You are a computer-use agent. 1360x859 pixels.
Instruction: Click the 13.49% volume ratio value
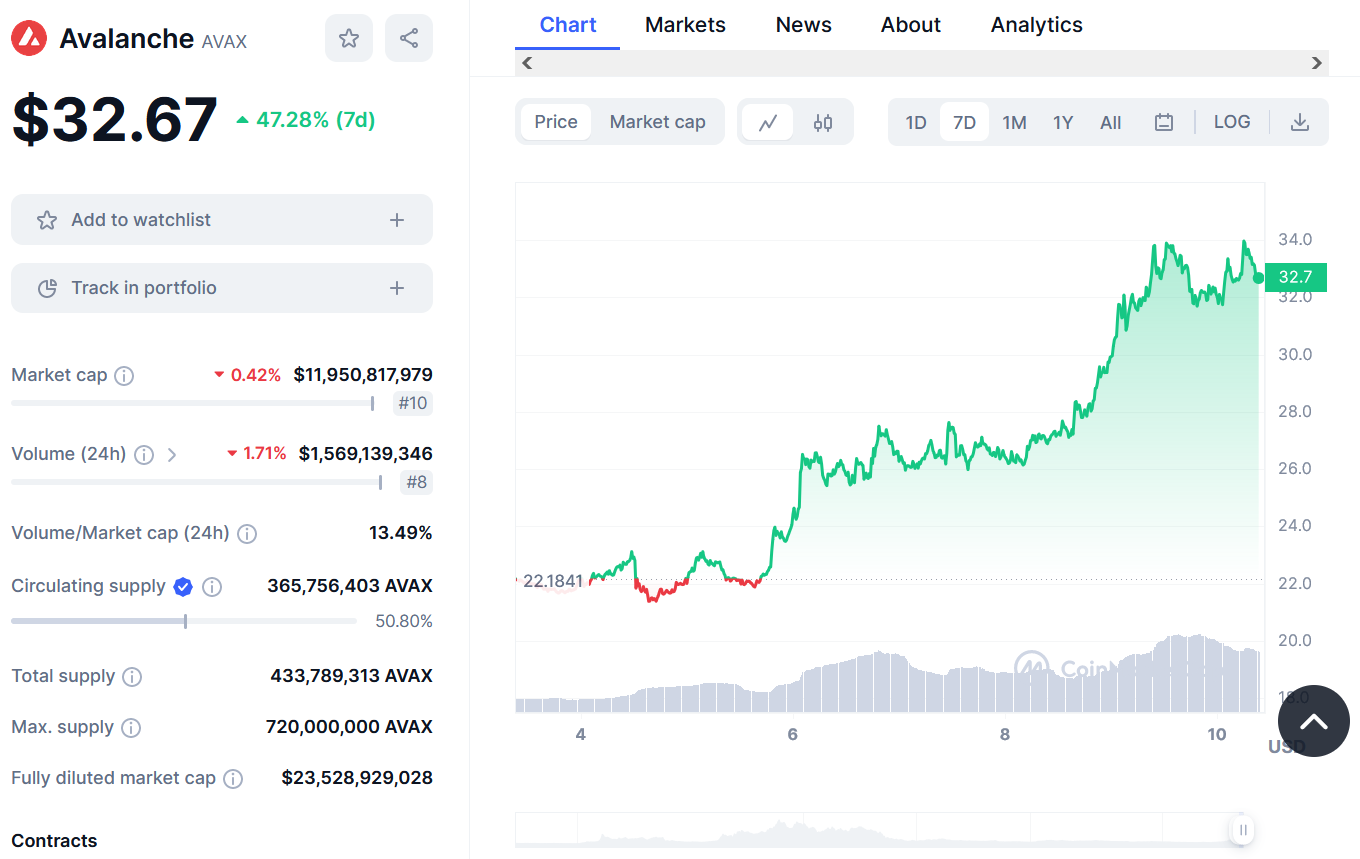coord(401,533)
